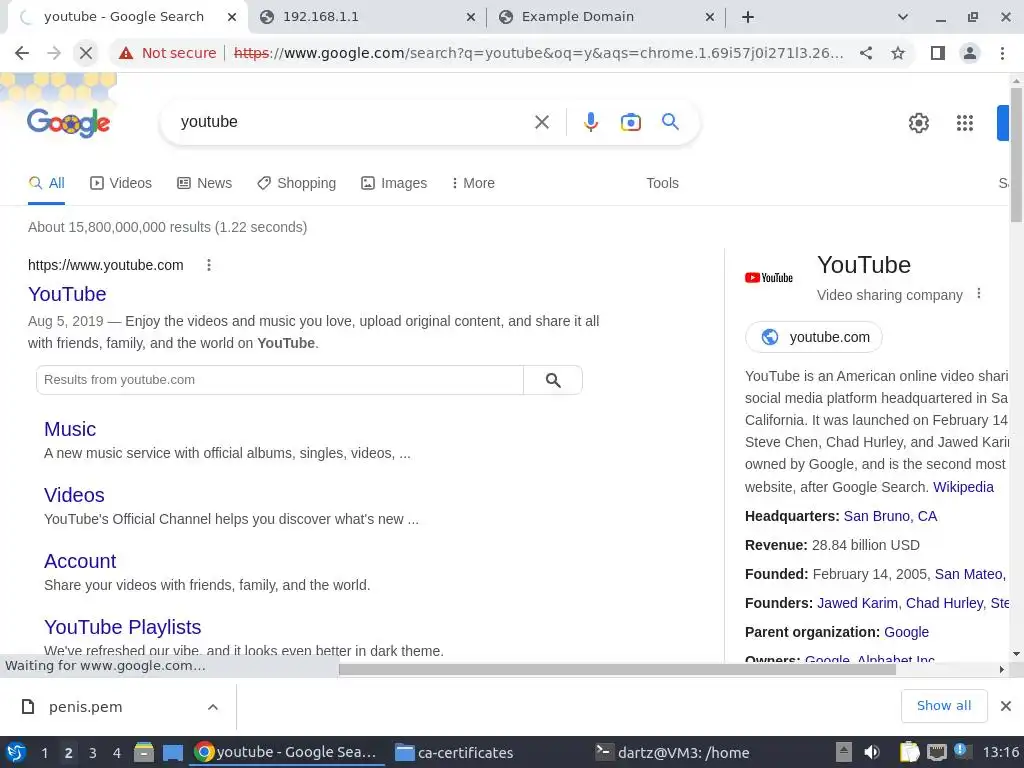This screenshot has height=768, width=1024.
Task: Open San Bruno, CA headquarters link
Action: tap(890, 517)
